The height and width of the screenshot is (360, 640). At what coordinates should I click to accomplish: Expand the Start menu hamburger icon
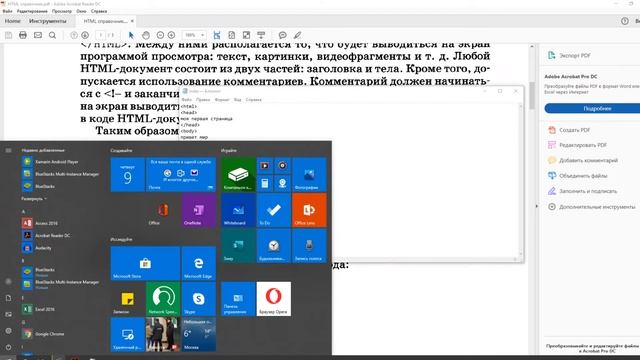click(8, 150)
